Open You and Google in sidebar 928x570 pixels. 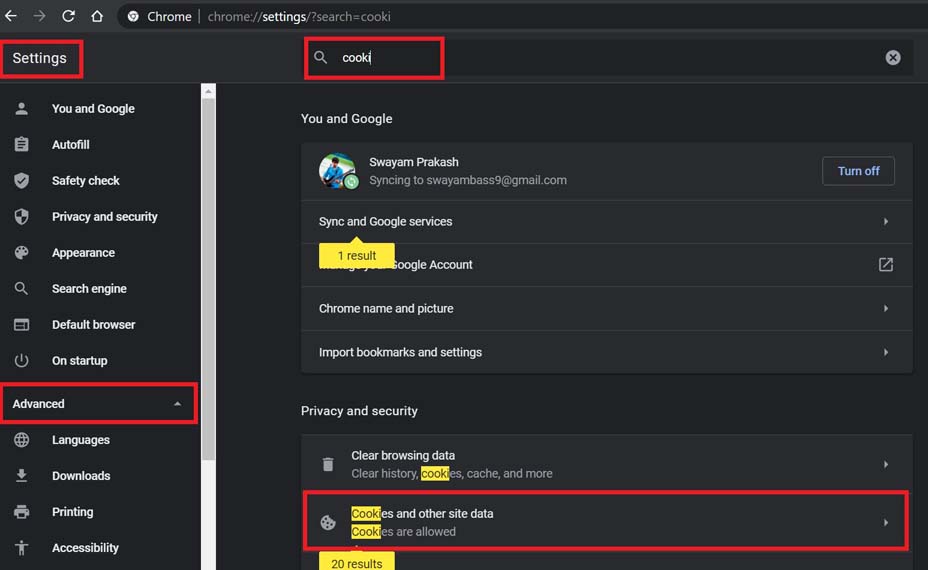click(x=93, y=109)
